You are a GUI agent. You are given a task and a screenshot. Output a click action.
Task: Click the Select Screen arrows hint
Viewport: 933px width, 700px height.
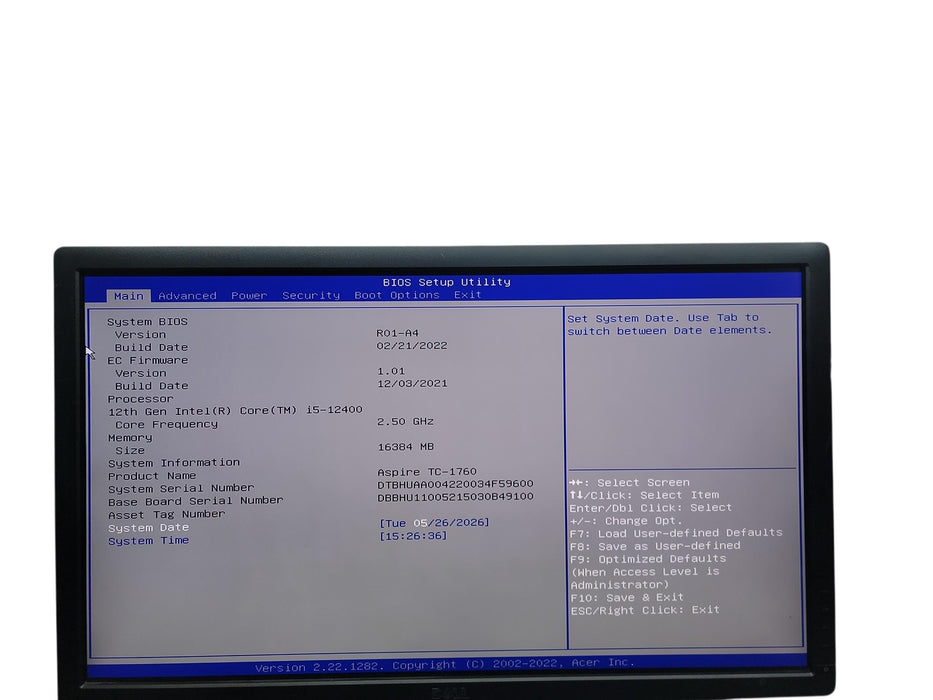630,483
